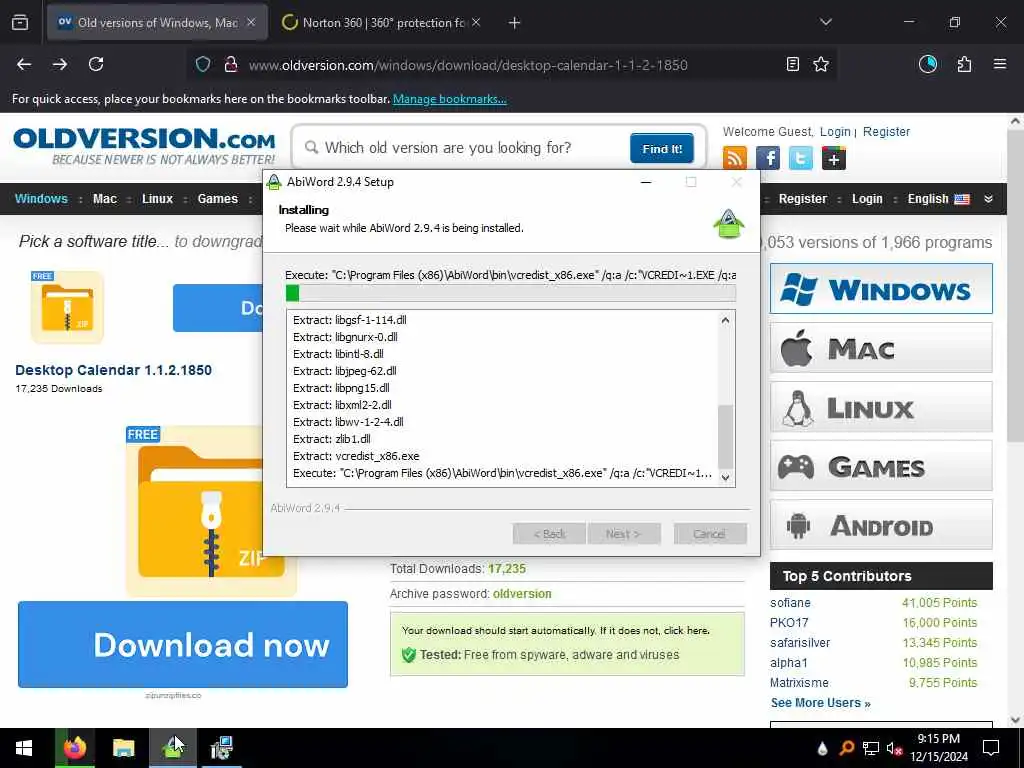Click the AbiWord setup taskbar icon
Screen dimensions: 1024x768
[x=172, y=748]
